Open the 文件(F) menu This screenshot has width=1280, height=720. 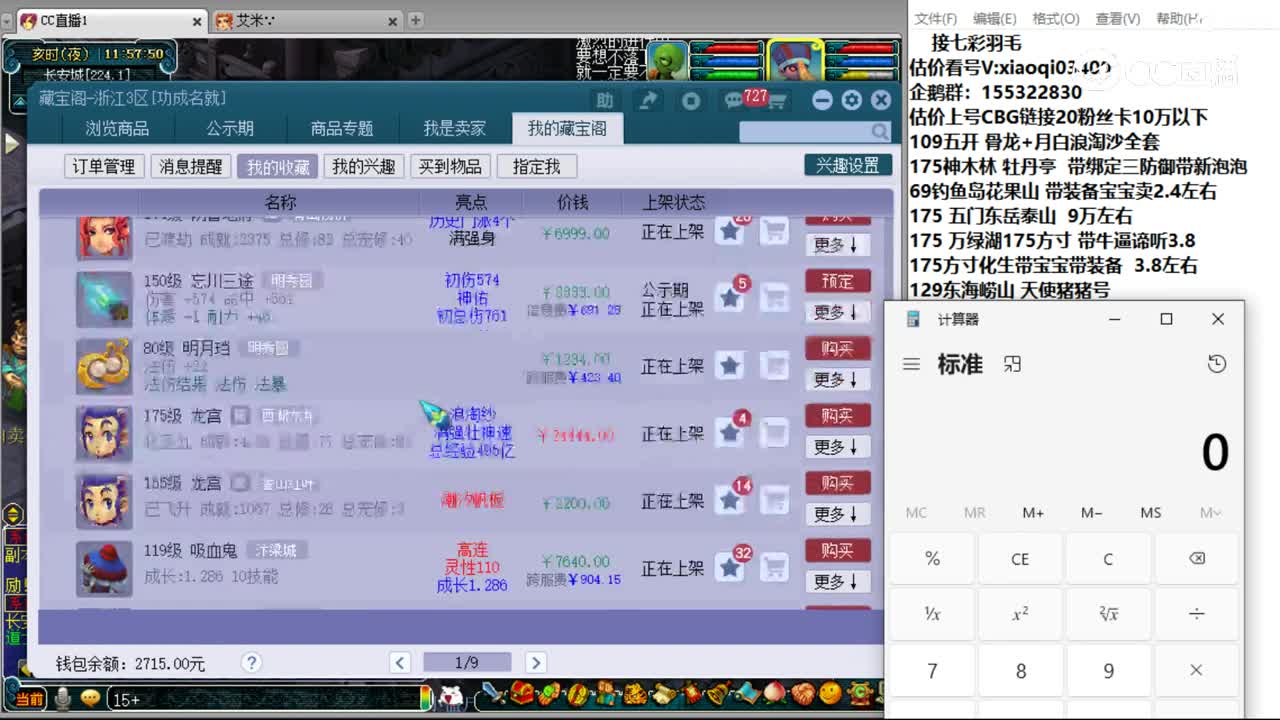[935, 18]
